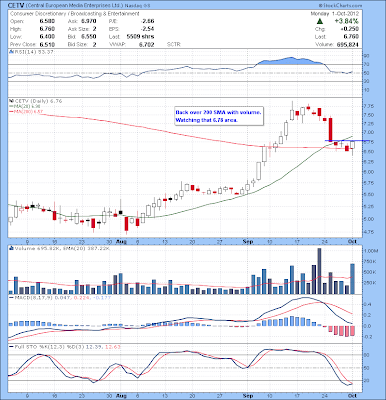Click the +3.84% percent change
Screen dimensions: 386x400
pyautogui.click(x=347, y=21)
